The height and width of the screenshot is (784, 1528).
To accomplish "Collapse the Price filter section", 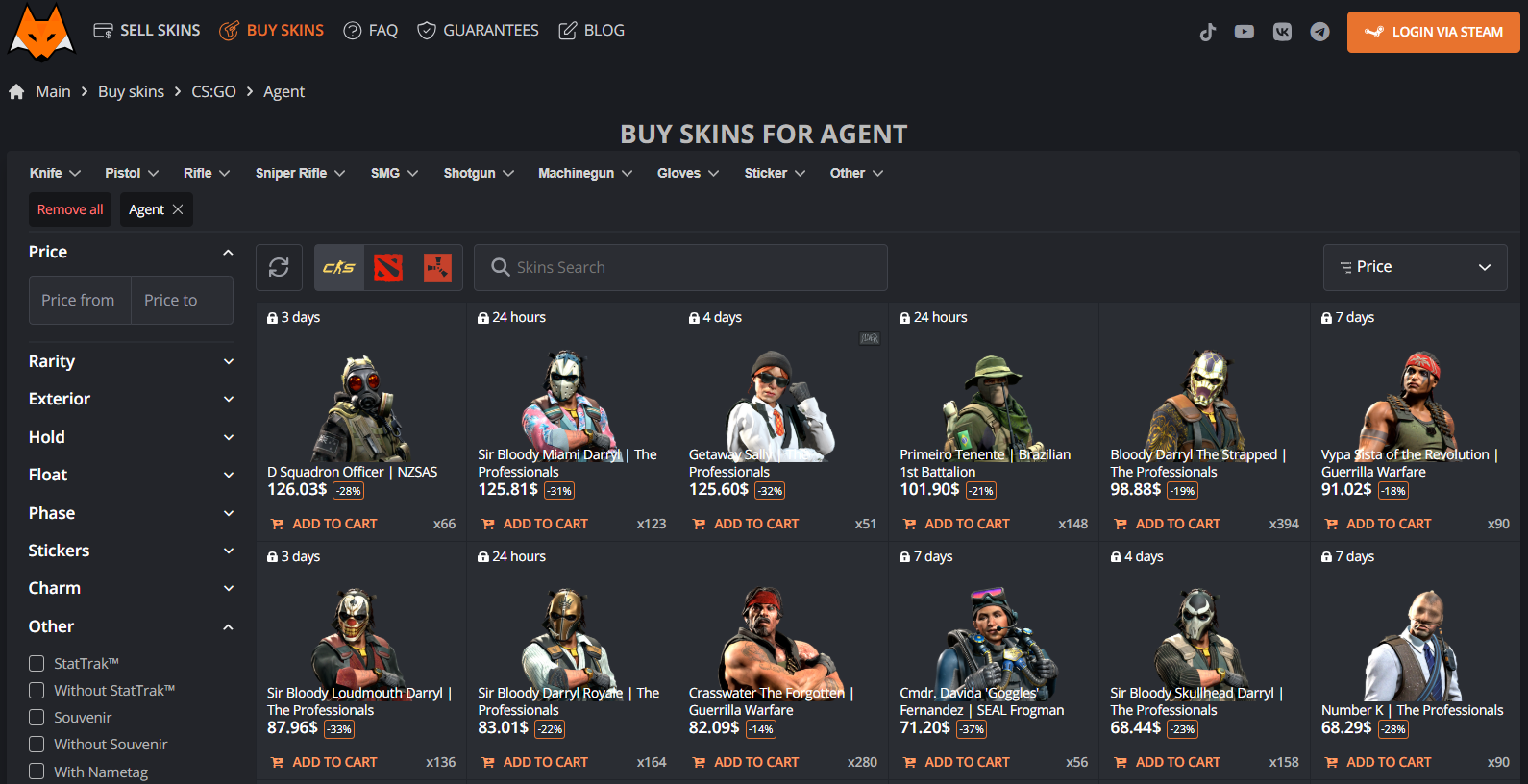I will tap(131, 252).
